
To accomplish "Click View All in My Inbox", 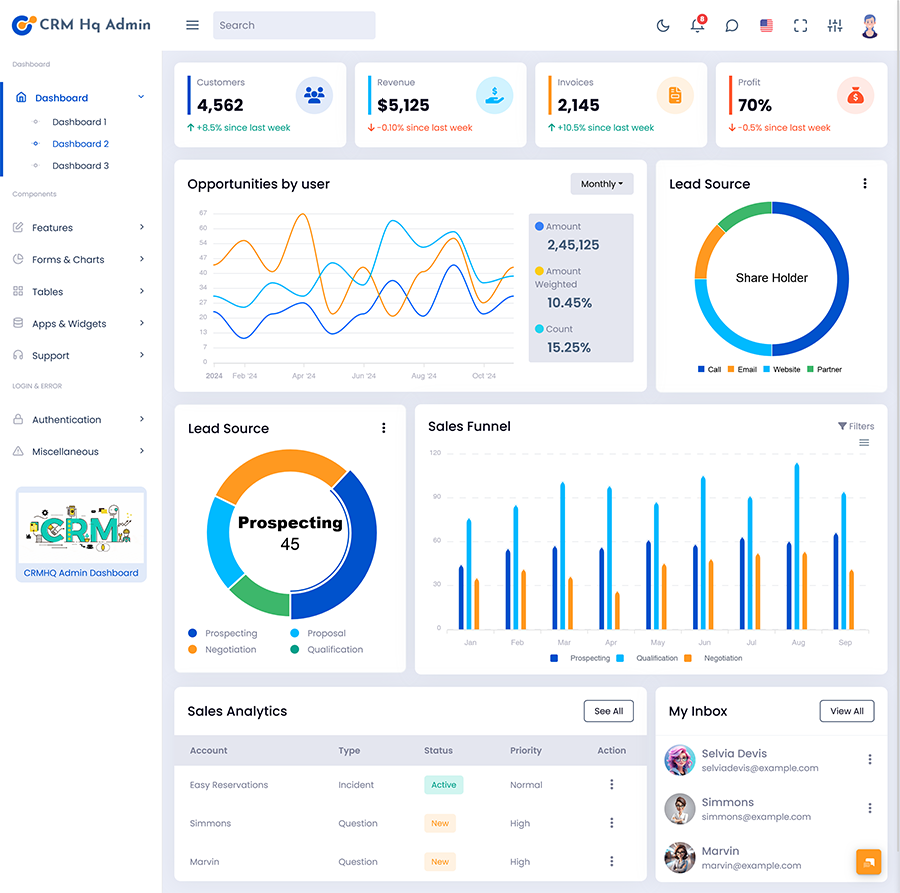I will (x=847, y=711).
